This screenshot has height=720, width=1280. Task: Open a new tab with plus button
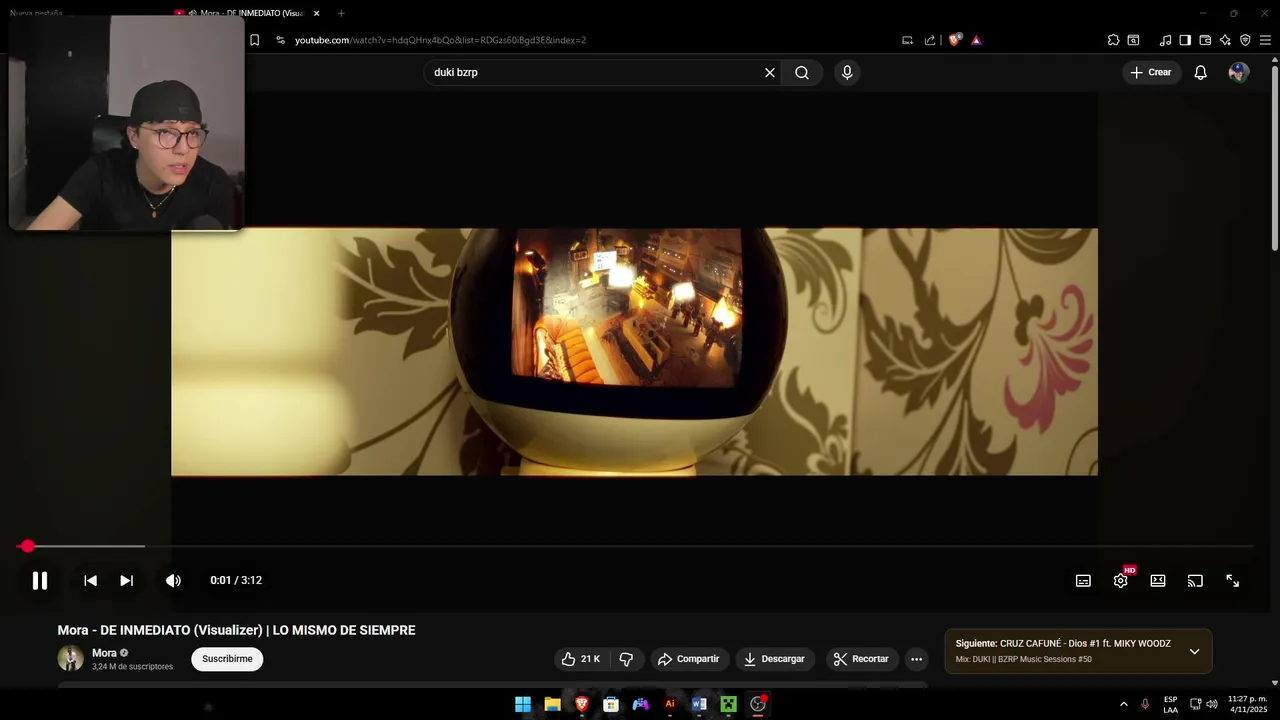coord(341,13)
